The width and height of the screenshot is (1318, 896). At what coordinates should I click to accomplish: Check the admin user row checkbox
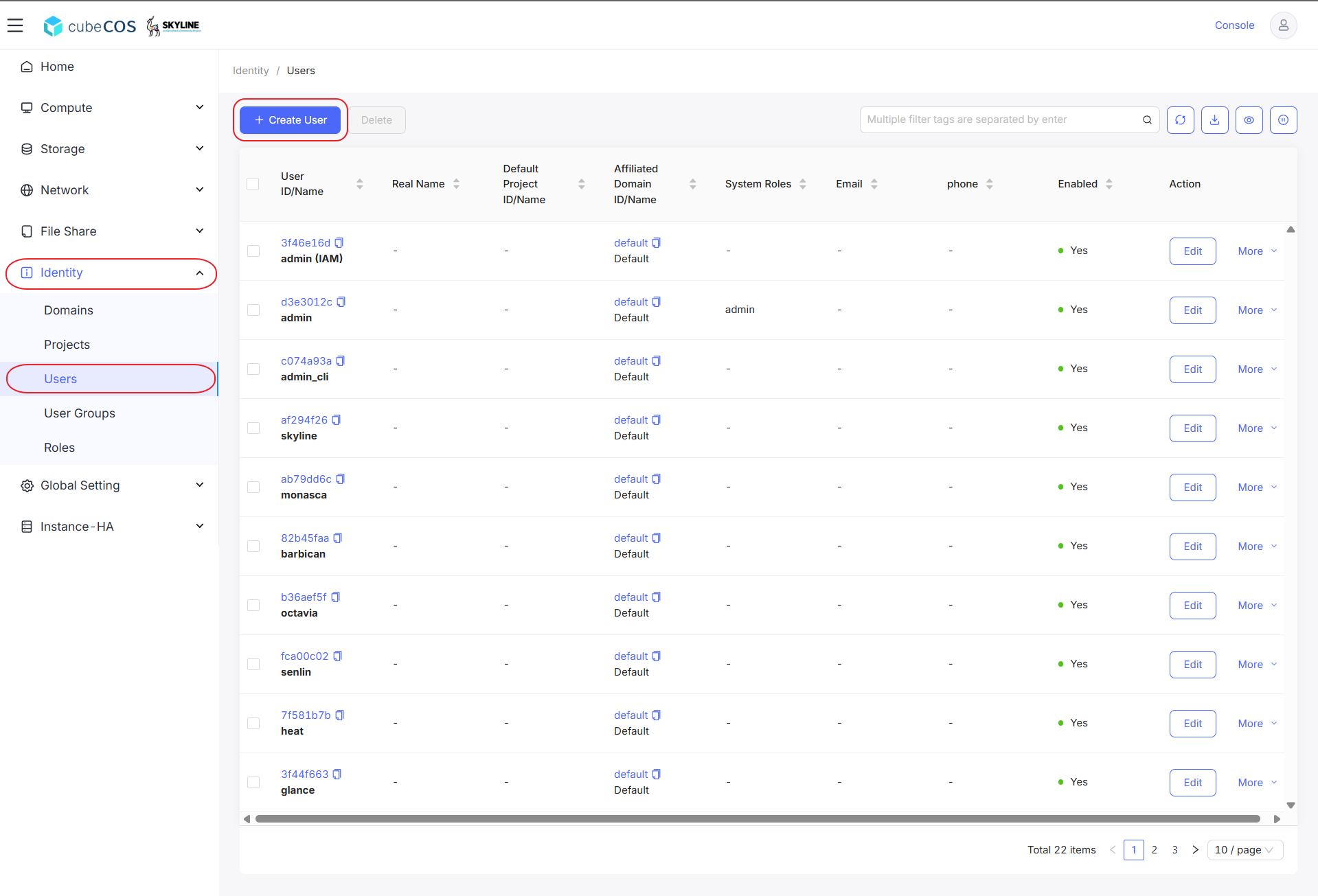coord(253,310)
